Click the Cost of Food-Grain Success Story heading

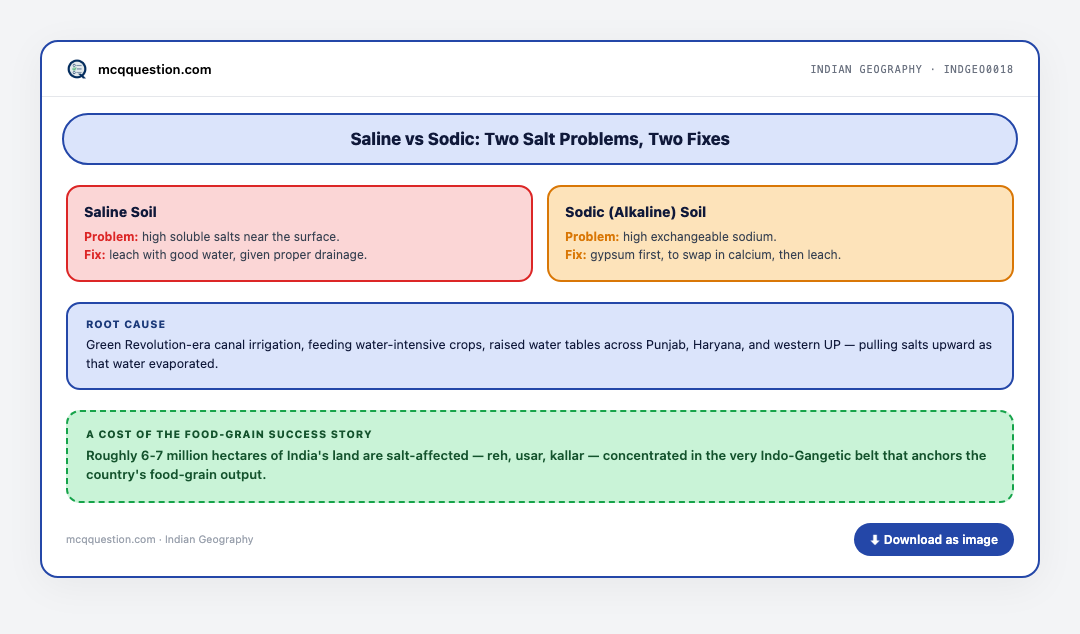(229, 434)
